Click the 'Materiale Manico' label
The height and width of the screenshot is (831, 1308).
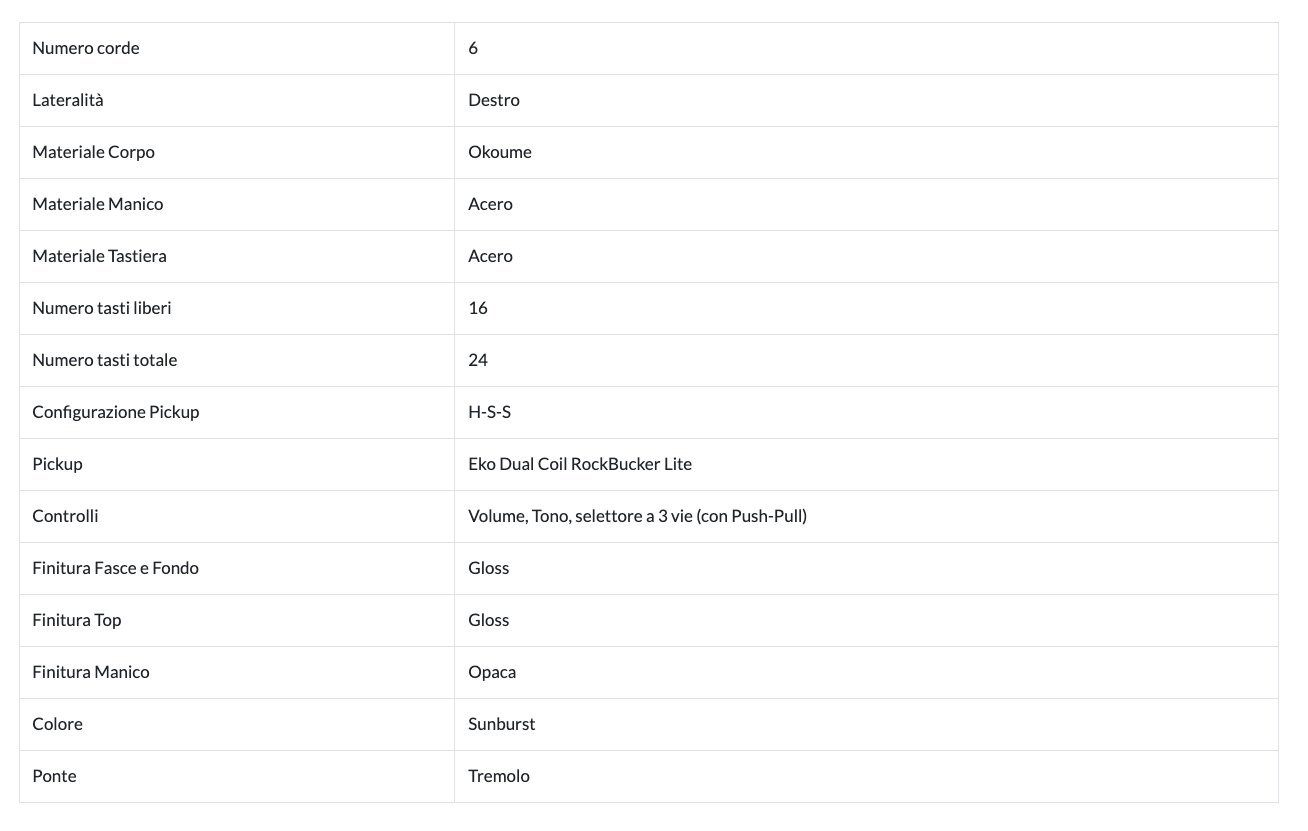point(98,204)
